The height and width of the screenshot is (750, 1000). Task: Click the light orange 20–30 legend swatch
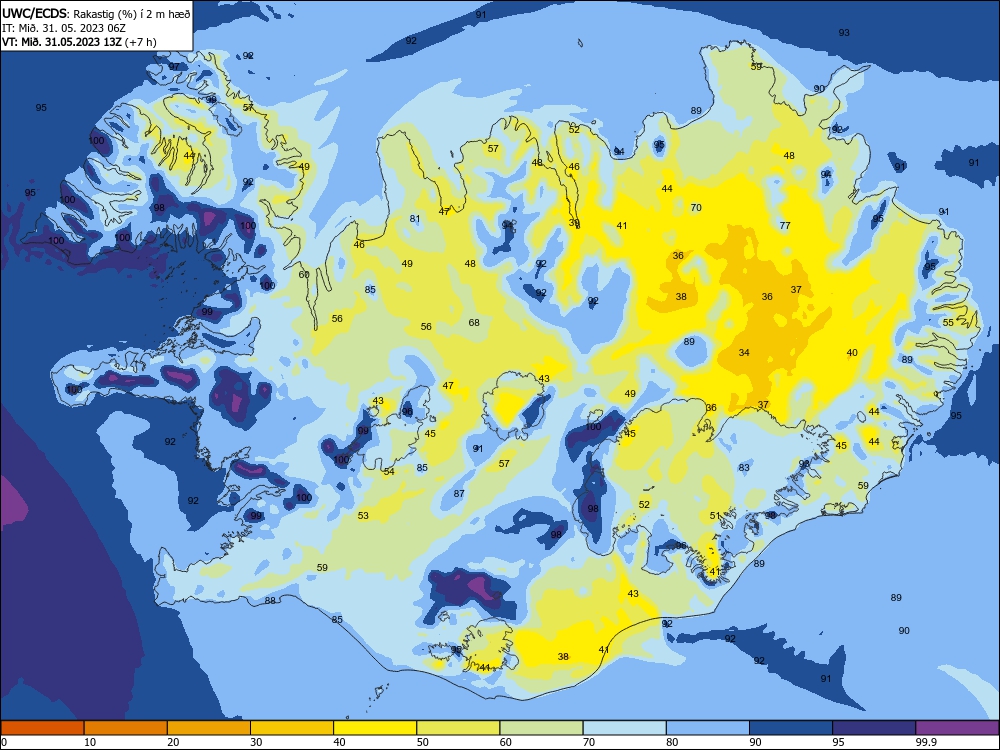tap(209, 728)
